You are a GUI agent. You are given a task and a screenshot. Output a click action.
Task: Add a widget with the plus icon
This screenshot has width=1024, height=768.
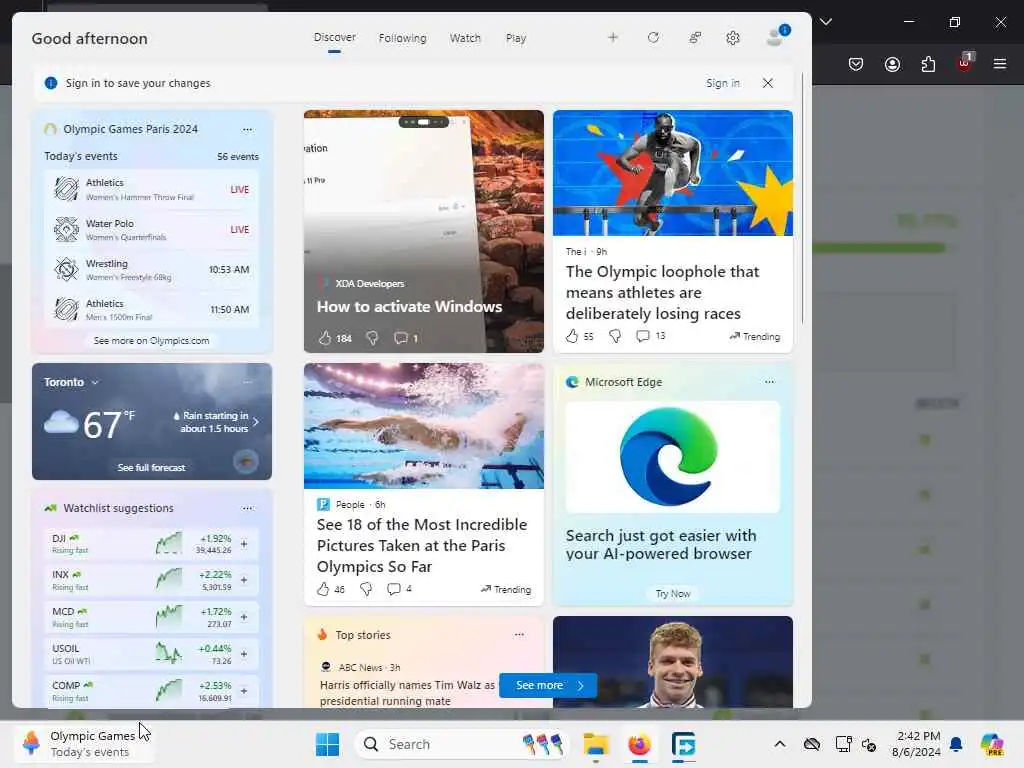pos(613,38)
